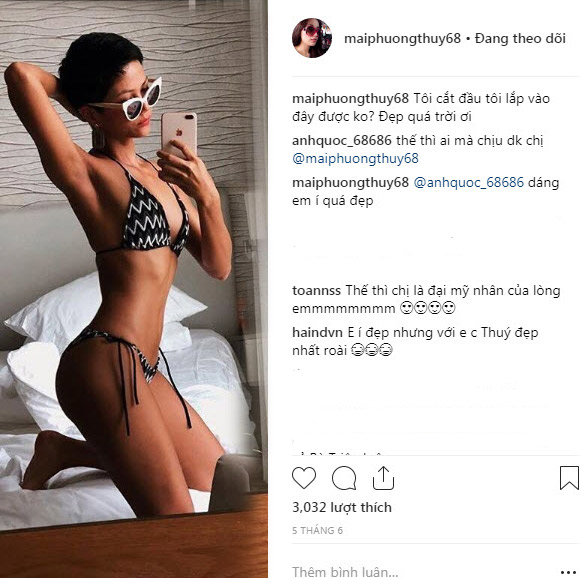Click the @anhquoc_68686 mention link

click(x=469, y=182)
